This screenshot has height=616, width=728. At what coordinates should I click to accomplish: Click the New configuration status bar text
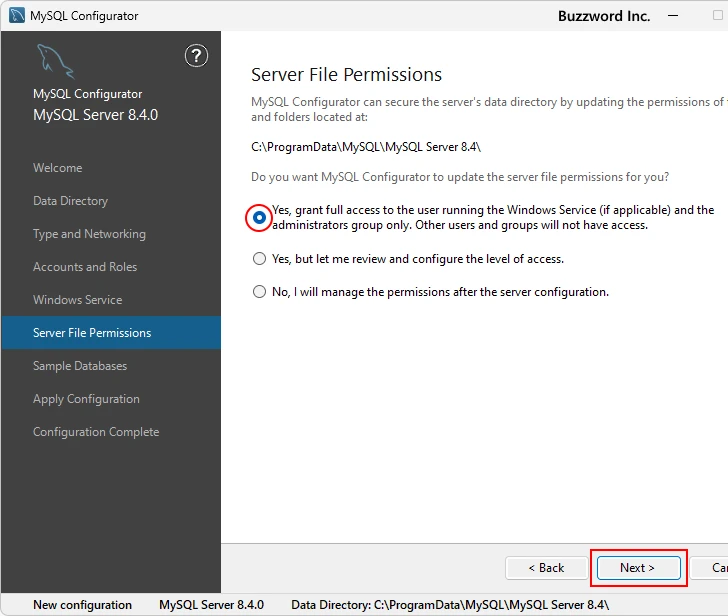click(x=83, y=605)
